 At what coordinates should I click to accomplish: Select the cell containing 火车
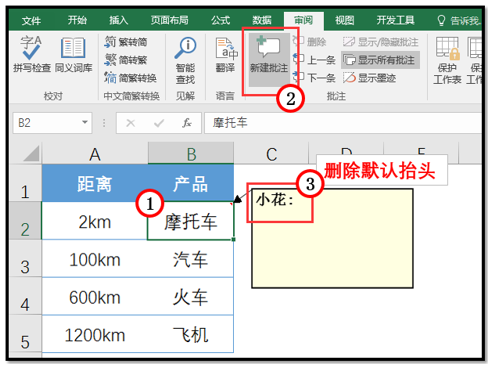191,296
